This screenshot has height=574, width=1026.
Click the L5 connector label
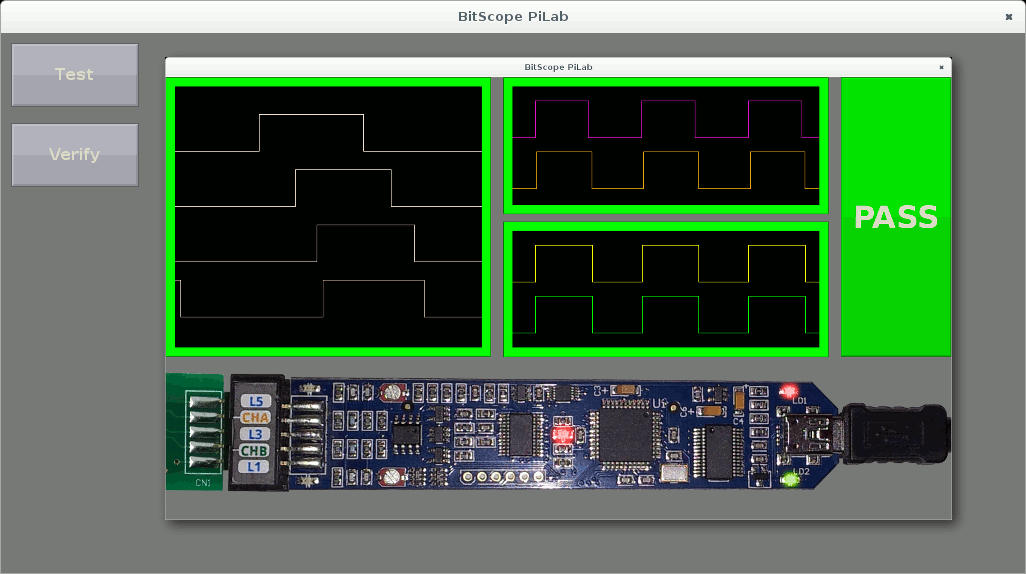point(256,401)
